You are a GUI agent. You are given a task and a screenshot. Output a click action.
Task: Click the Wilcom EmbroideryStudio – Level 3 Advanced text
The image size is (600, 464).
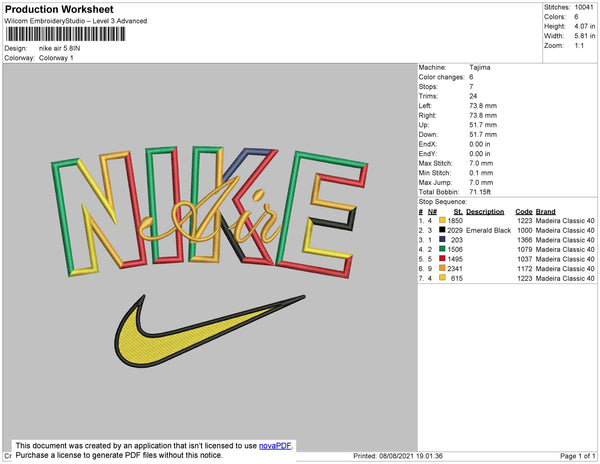(x=76, y=21)
